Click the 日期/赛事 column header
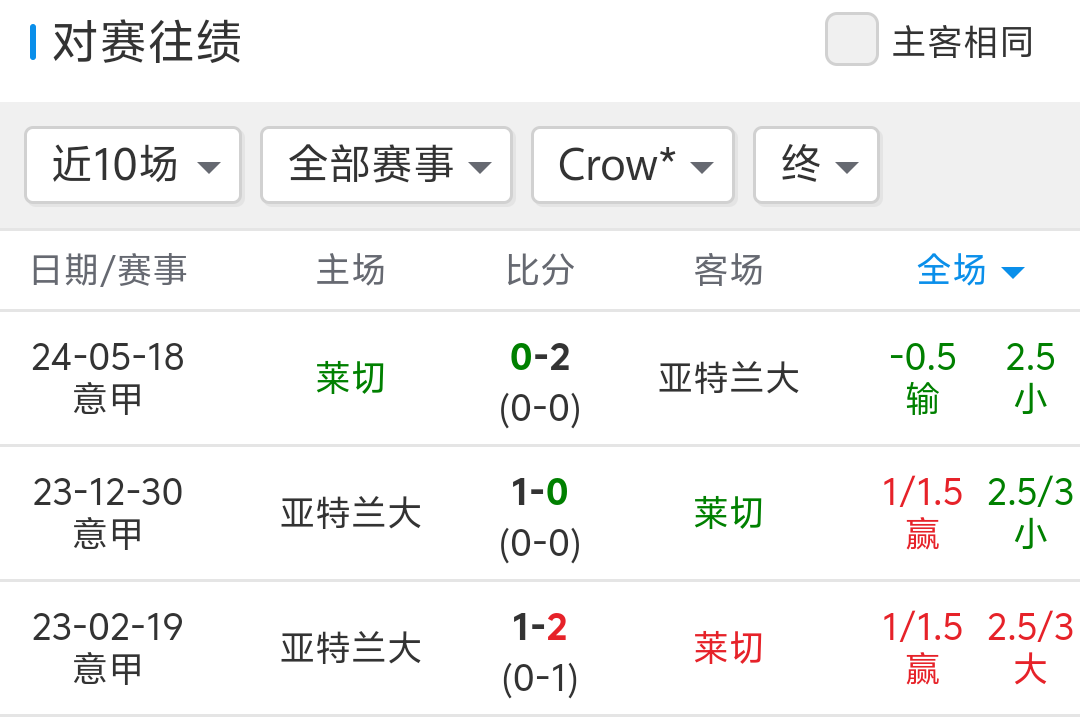This screenshot has width=1080, height=728. (109, 270)
